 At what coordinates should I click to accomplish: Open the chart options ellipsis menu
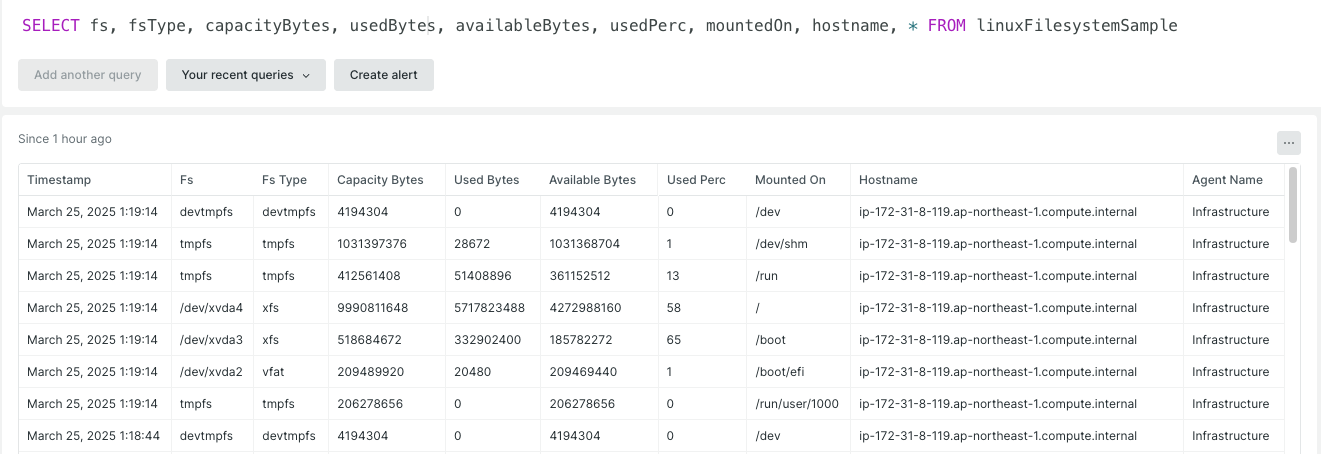pyautogui.click(x=1288, y=143)
